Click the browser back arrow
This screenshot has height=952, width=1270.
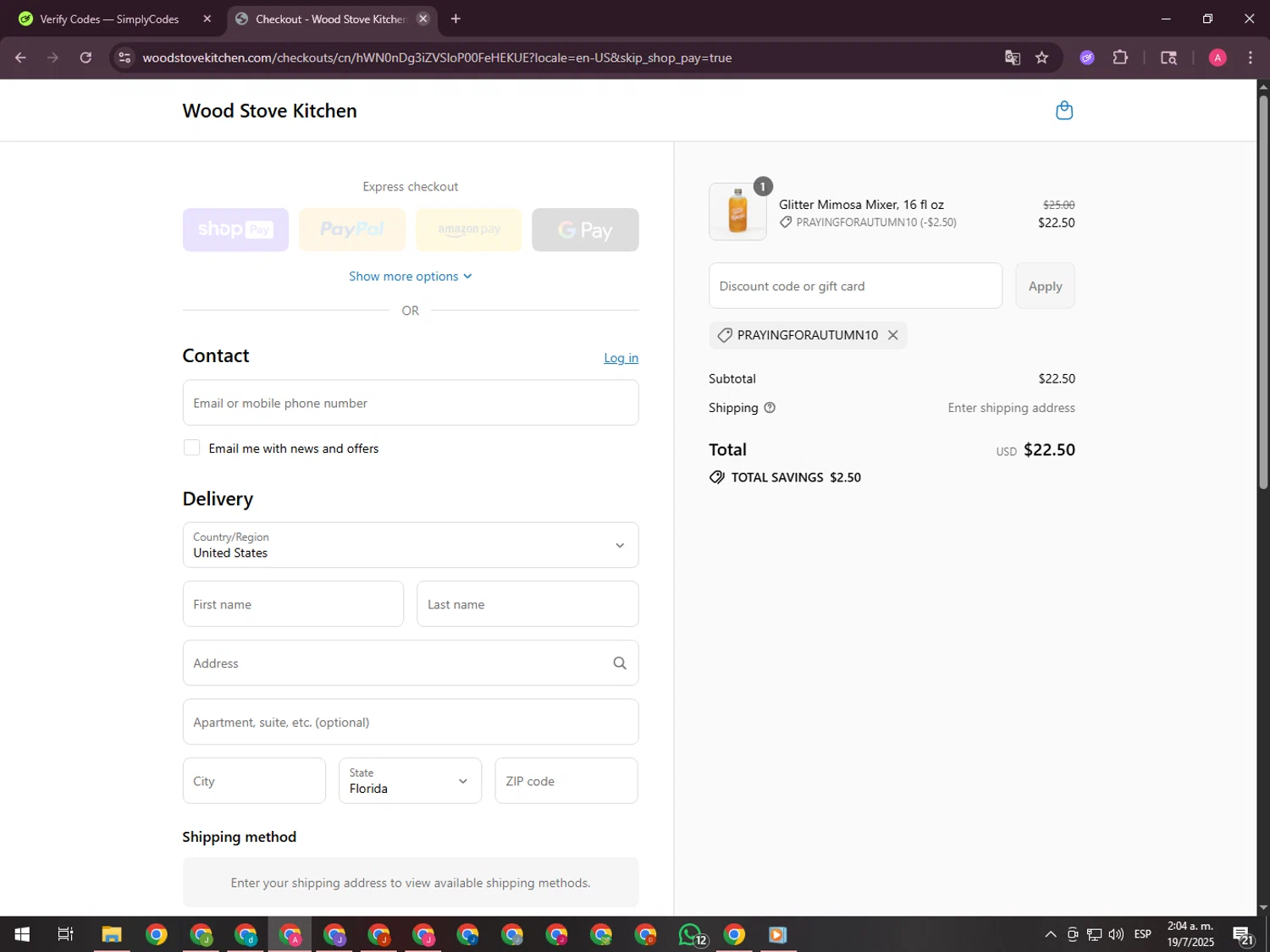[x=20, y=58]
